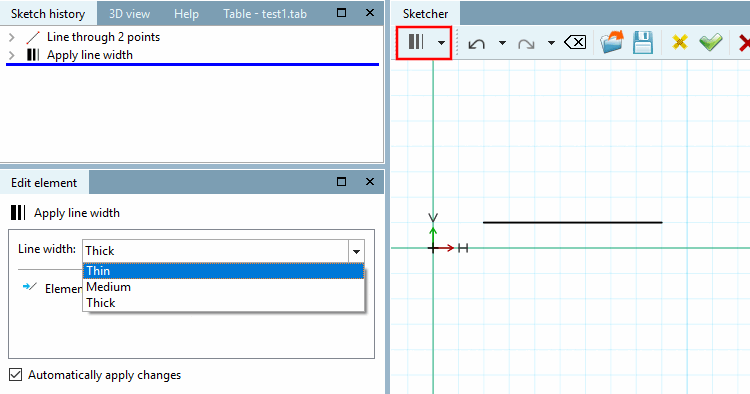Switch to the 3D view tab

(x=129, y=14)
